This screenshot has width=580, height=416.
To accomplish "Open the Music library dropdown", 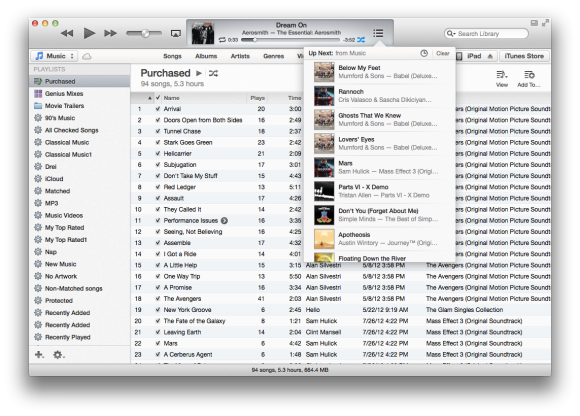I will tap(54, 56).
